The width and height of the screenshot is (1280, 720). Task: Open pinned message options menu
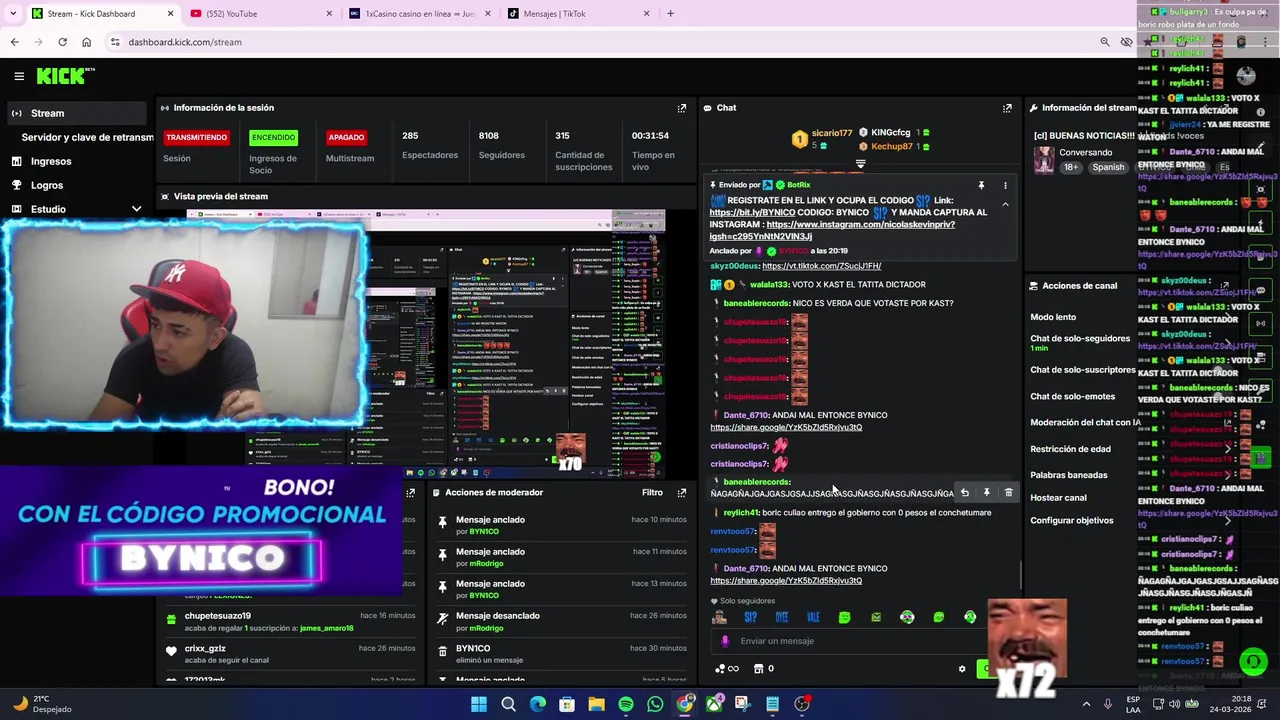(1005, 185)
